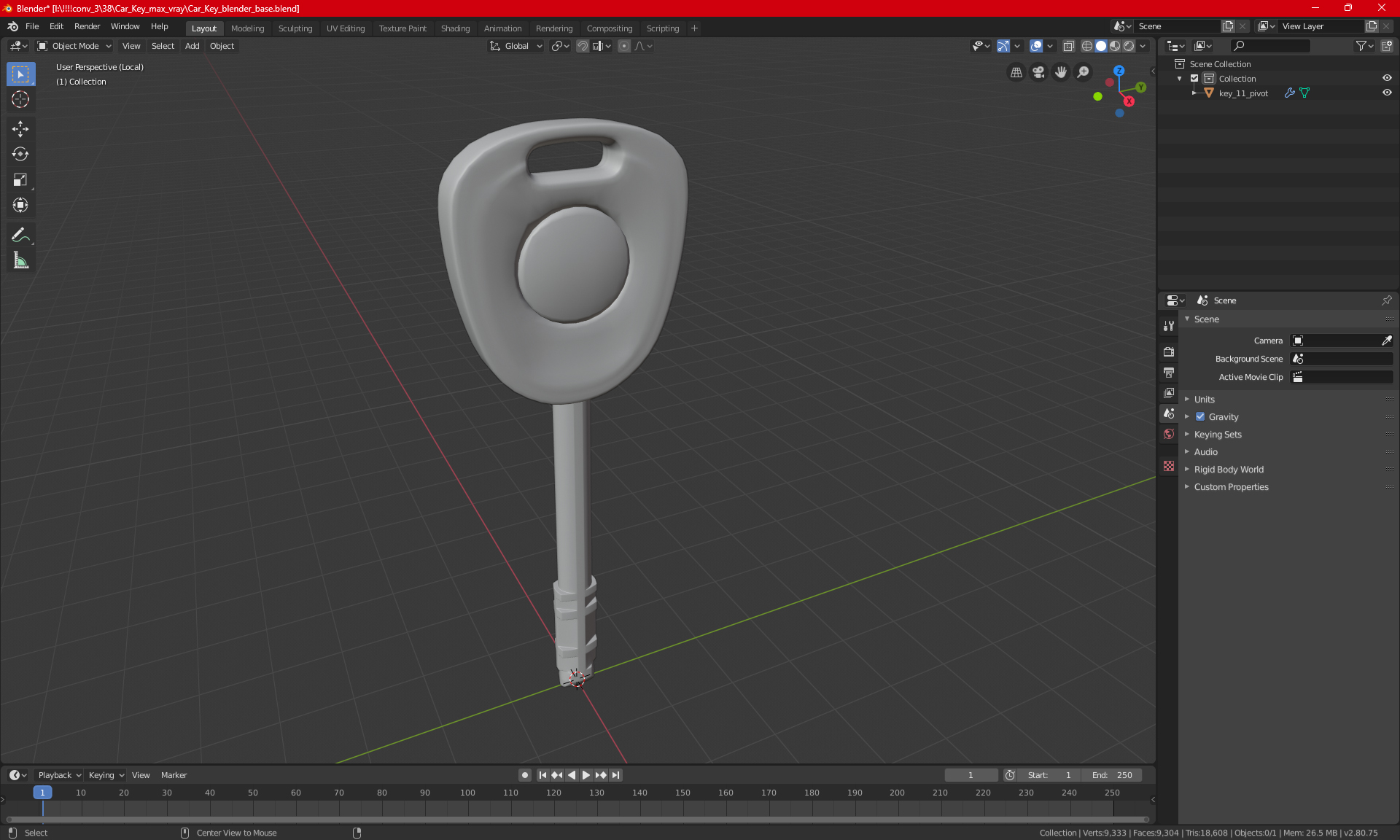Toggle snapping magnet

click(x=583, y=46)
